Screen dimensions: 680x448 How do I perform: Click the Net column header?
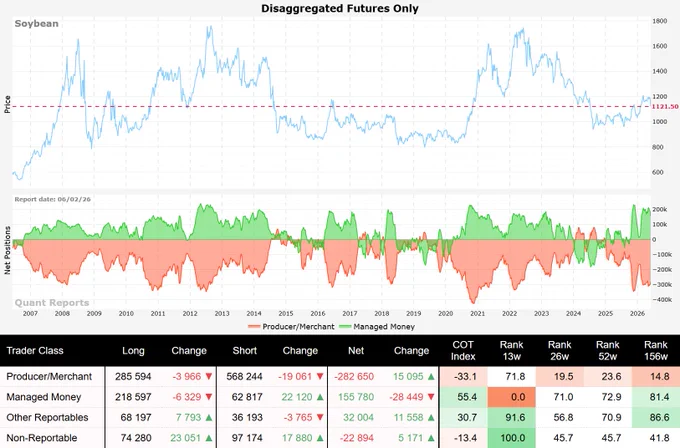(356, 350)
